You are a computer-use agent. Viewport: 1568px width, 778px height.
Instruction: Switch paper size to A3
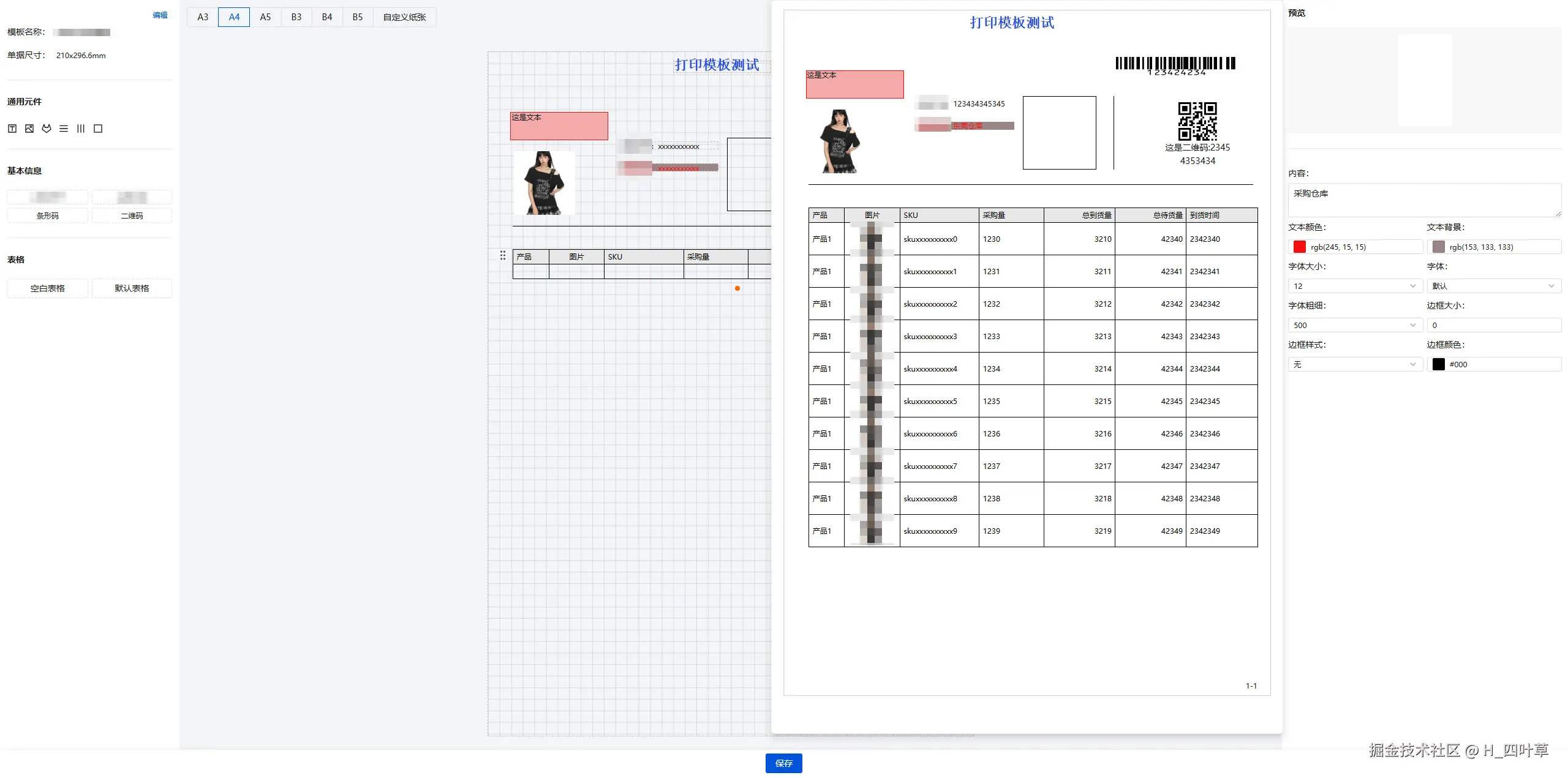(x=203, y=17)
